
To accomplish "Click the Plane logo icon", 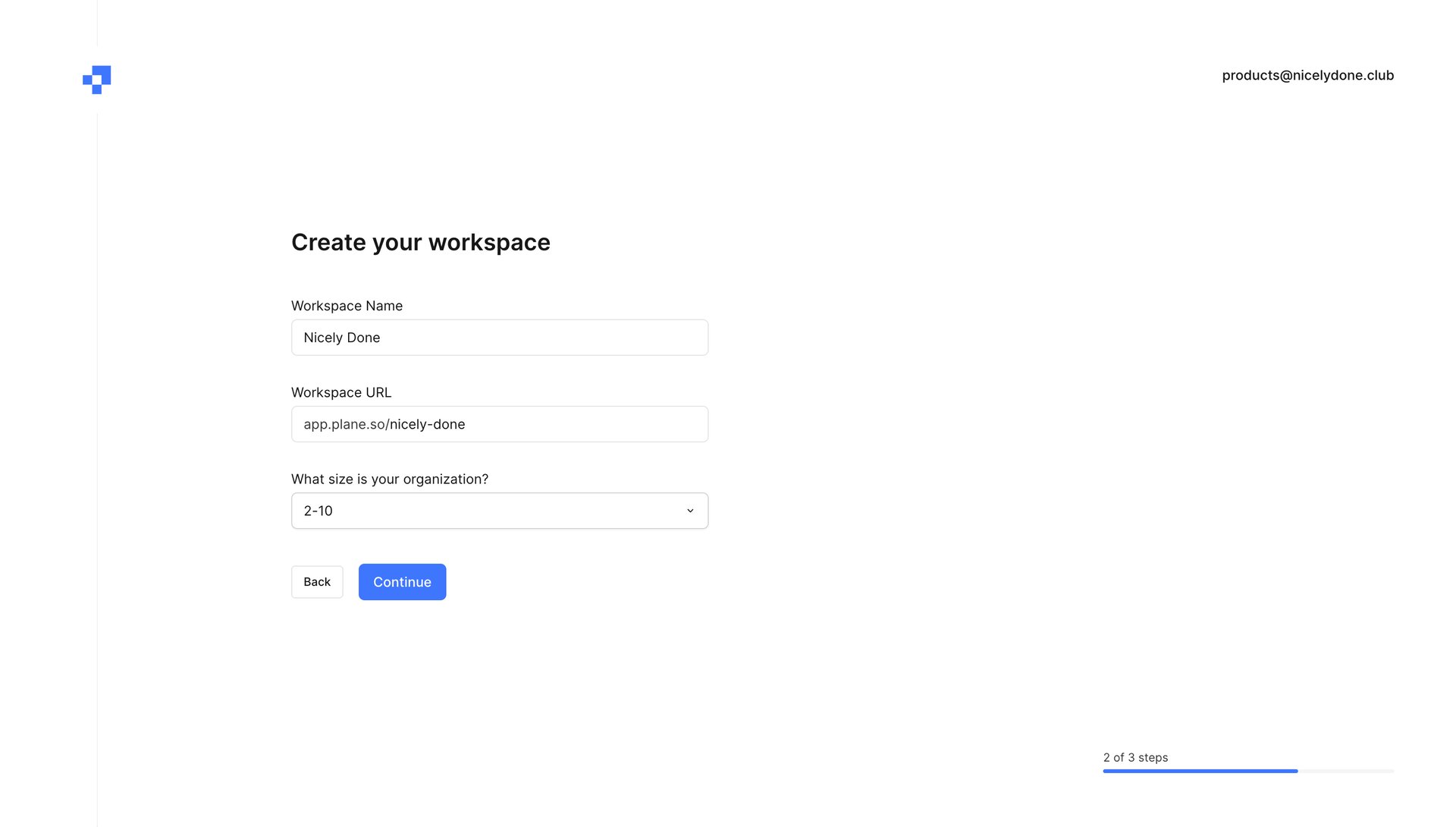I will (x=97, y=79).
